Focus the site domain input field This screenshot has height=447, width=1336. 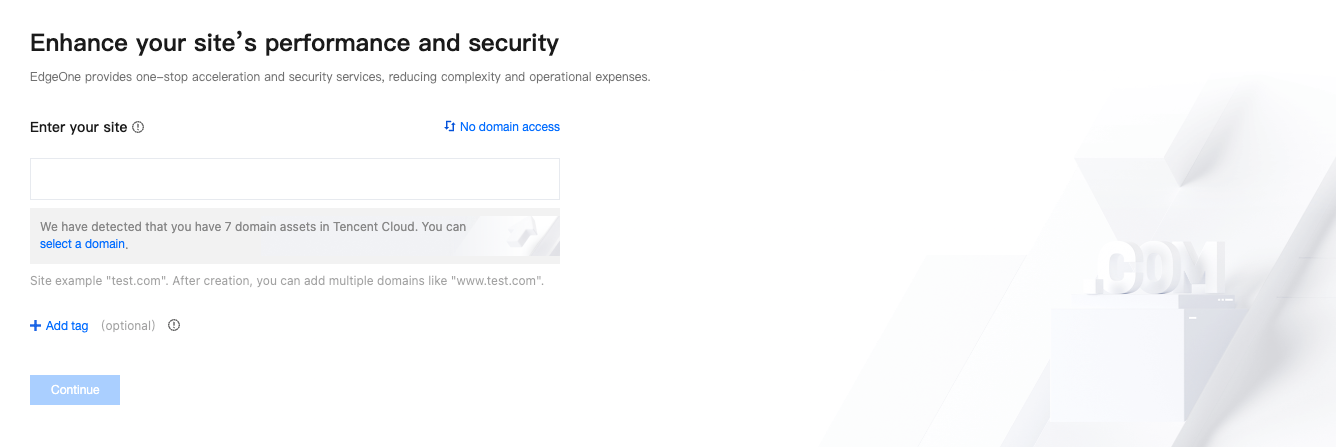click(294, 179)
